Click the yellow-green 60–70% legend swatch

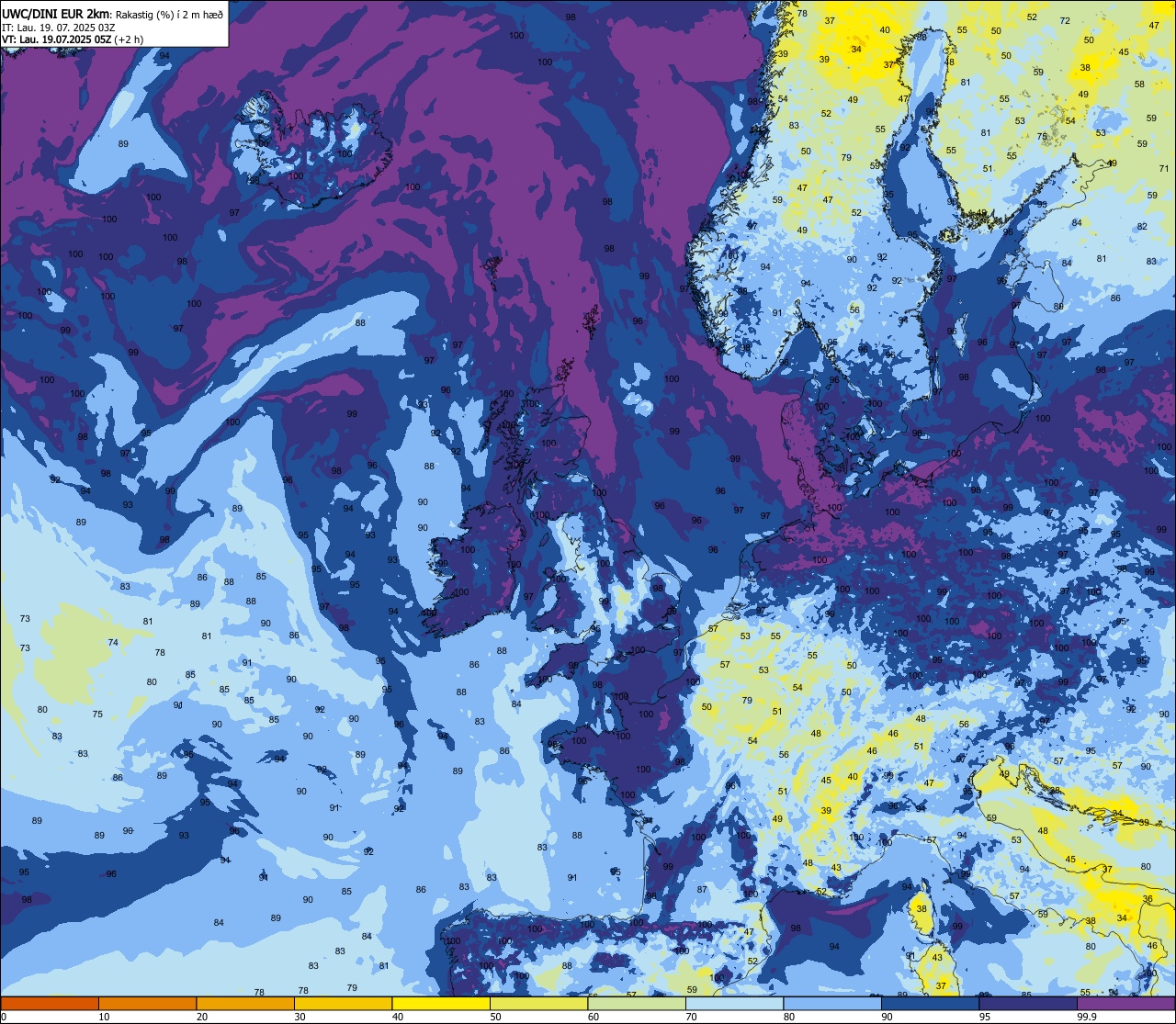point(636,1003)
